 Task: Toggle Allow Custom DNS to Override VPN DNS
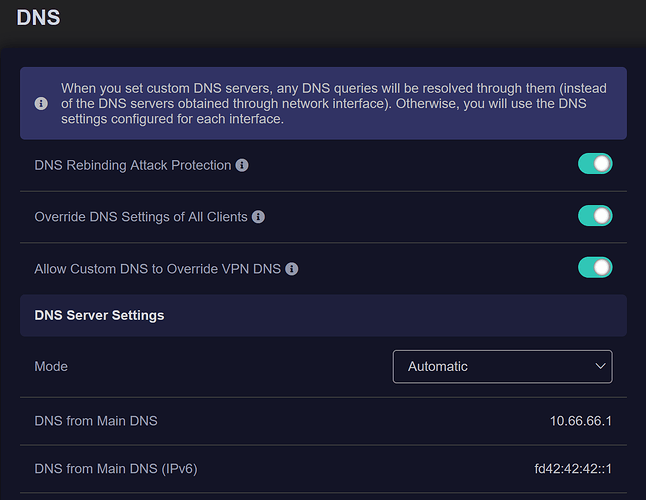(595, 268)
